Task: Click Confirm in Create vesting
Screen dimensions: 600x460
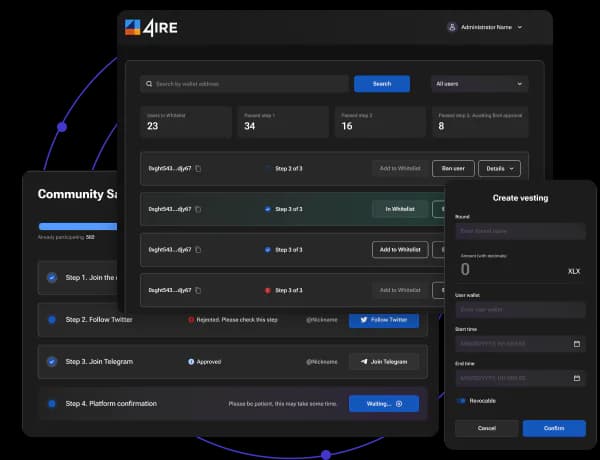Action: [x=554, y=428]
